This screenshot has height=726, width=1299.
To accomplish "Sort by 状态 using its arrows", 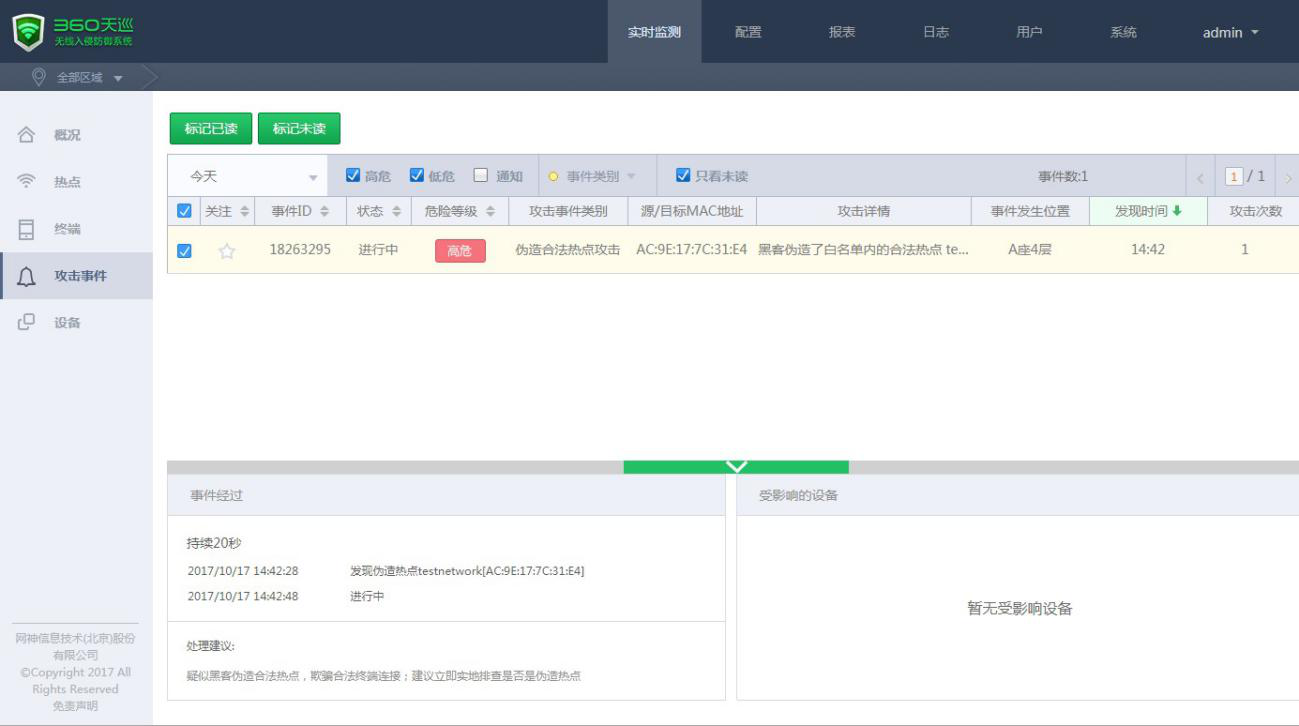I will (x=396, y=212).
